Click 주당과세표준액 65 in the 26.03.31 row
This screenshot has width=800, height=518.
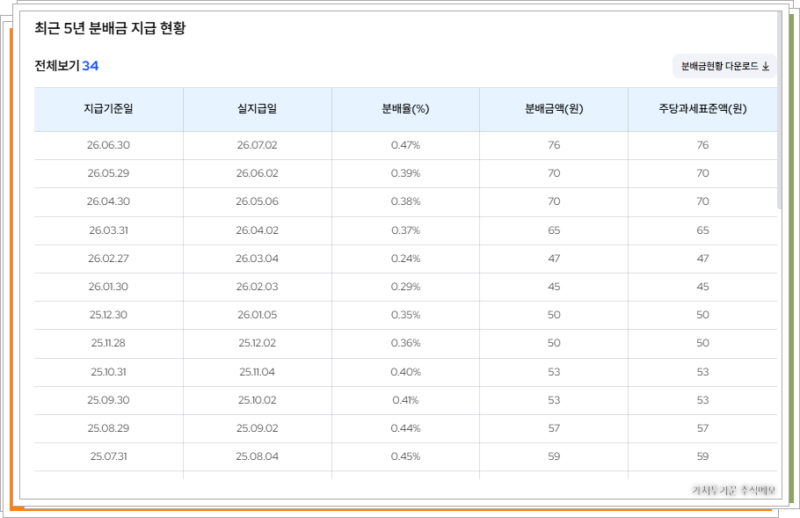(703, 230)
